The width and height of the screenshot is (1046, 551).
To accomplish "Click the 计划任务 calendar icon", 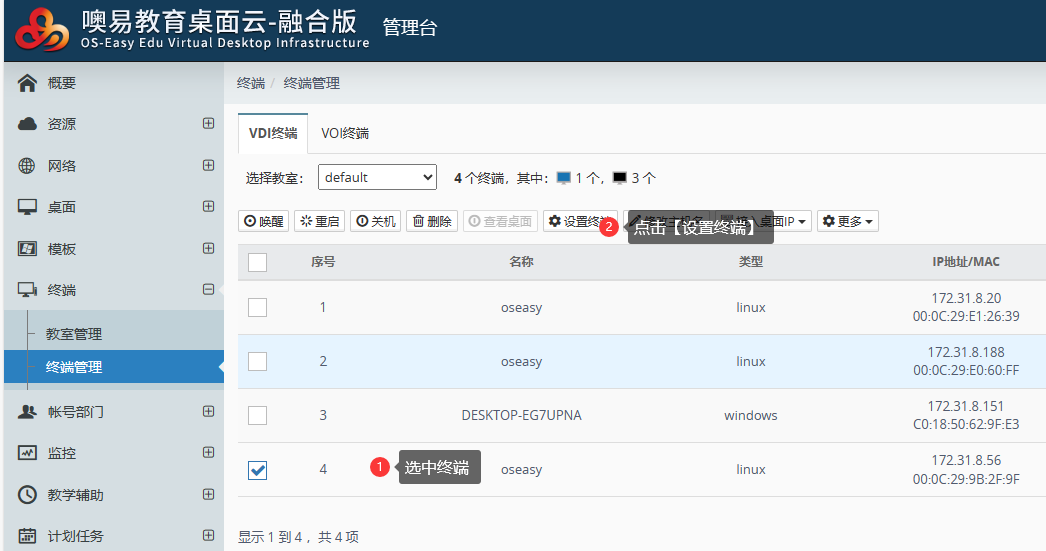I will coord(27,536).
